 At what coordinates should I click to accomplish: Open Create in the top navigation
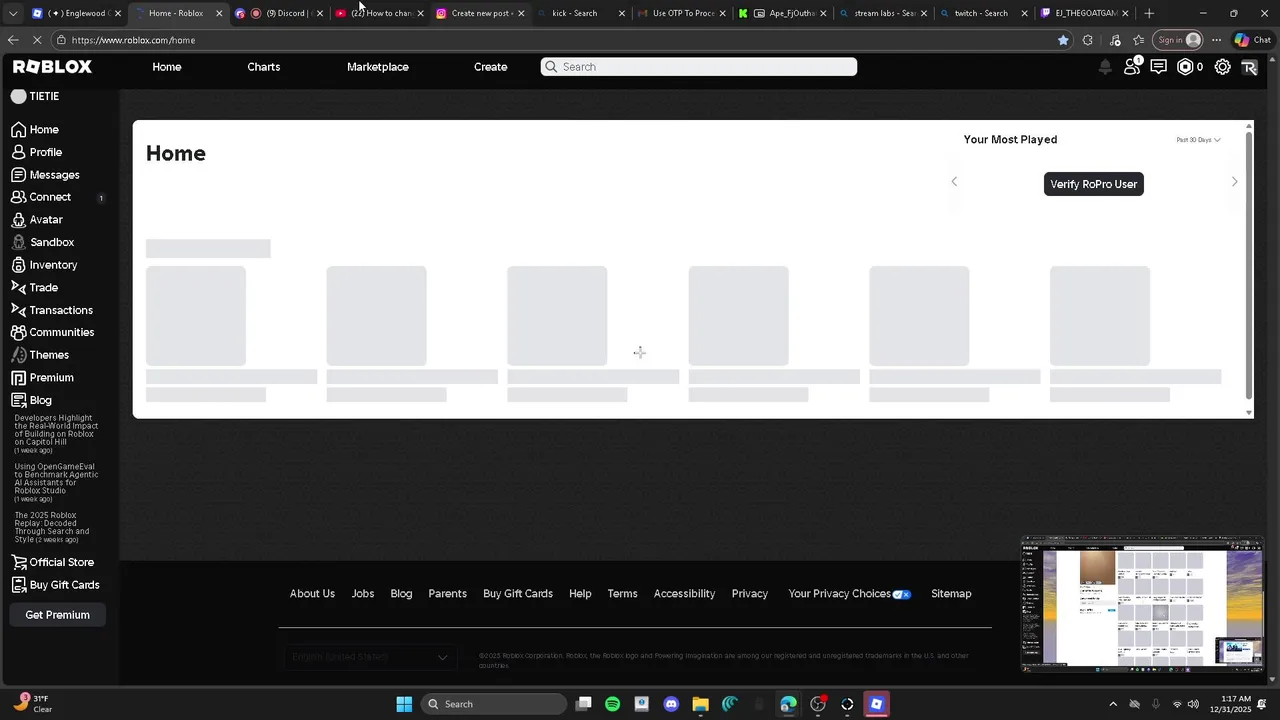click(x=491, y=67)
